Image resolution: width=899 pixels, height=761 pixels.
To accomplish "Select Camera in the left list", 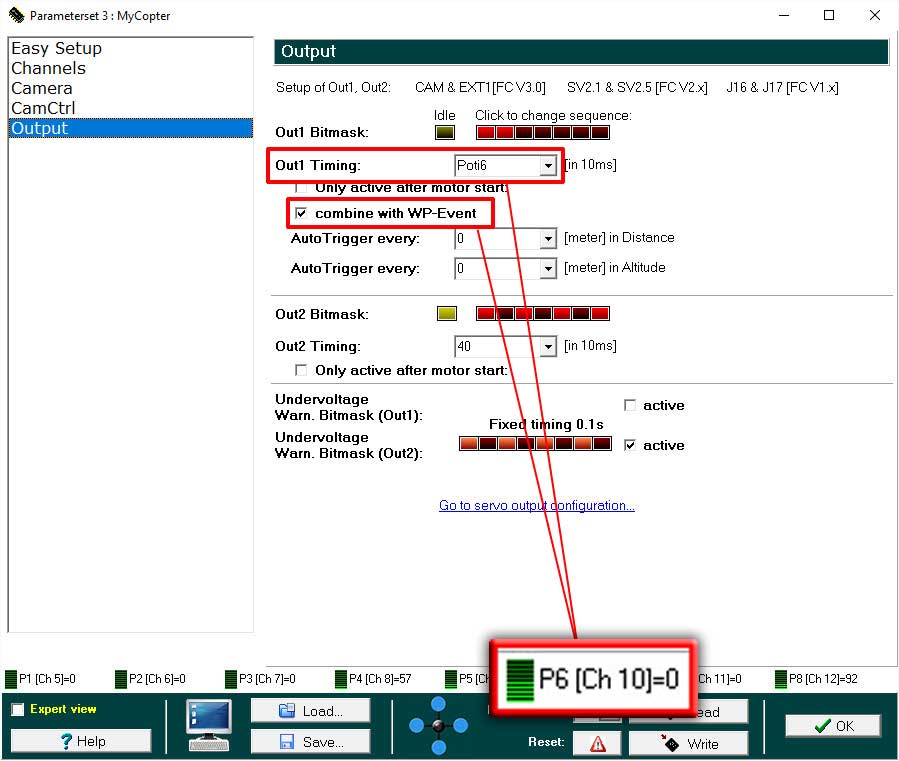I will pos(41,88).
